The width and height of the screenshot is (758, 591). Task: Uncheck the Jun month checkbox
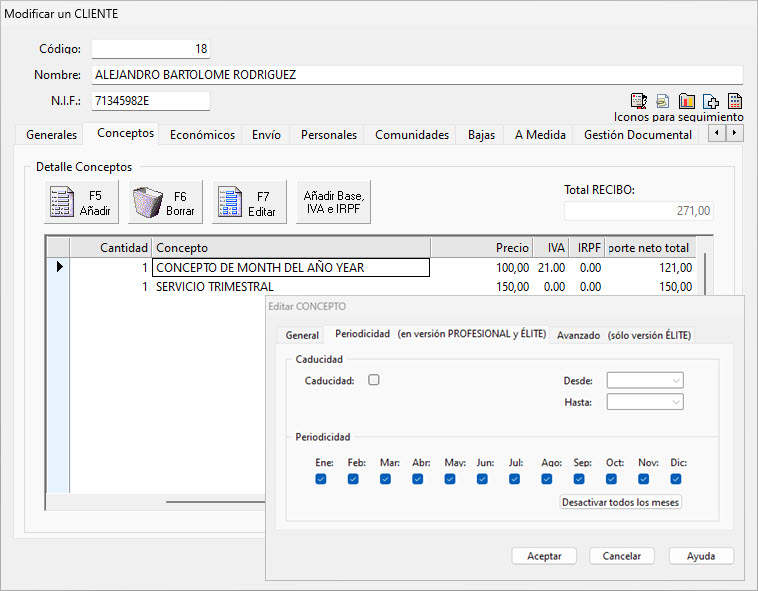tap(482, 479)
